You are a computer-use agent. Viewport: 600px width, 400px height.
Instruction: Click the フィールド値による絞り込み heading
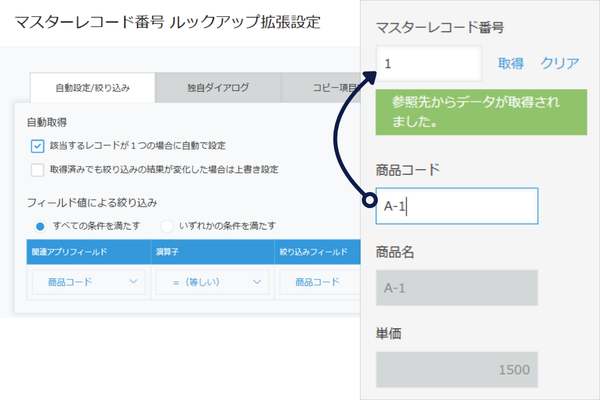pyautogui.click(x=92, y=202)
